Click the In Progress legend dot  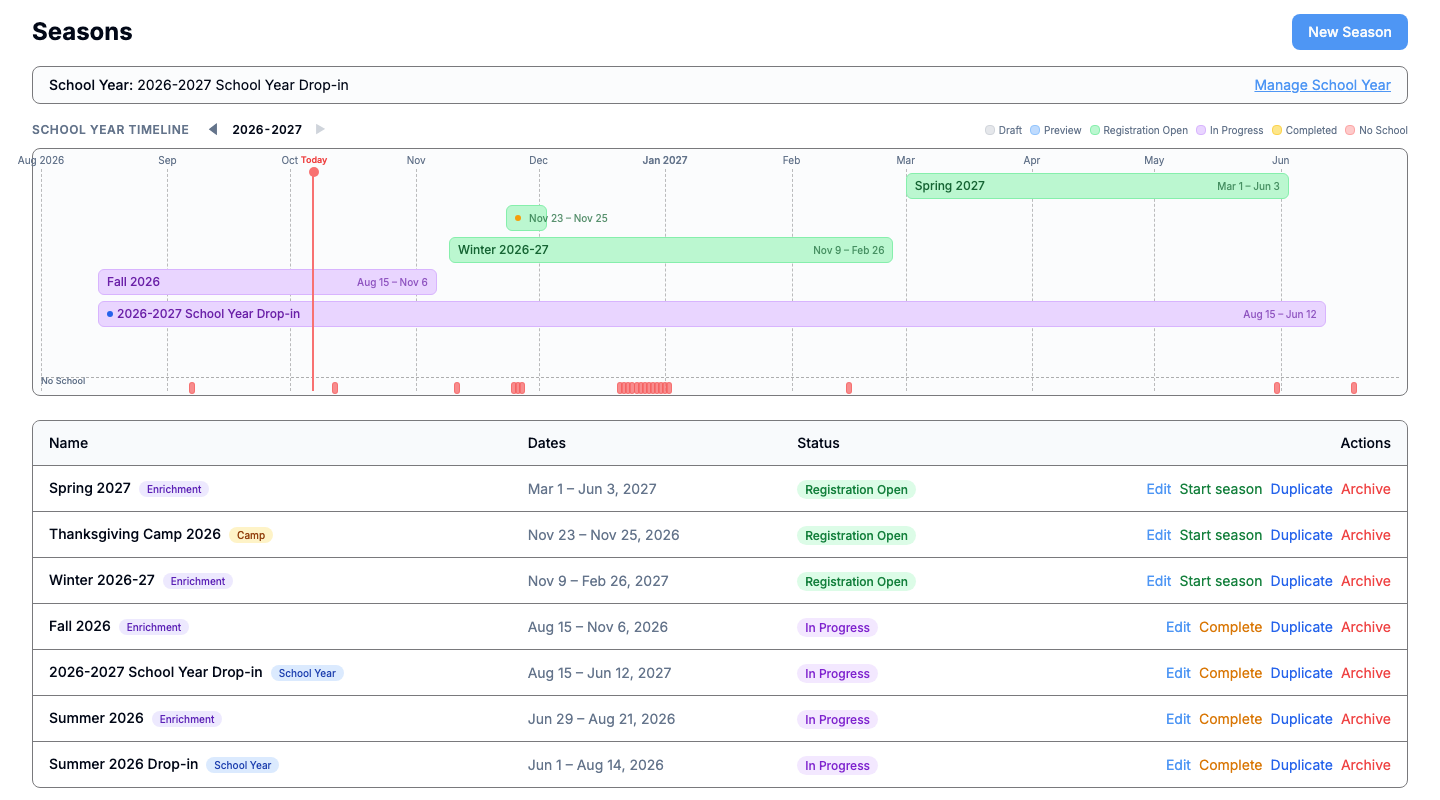pyautogui.click(x=1201, y=130)
